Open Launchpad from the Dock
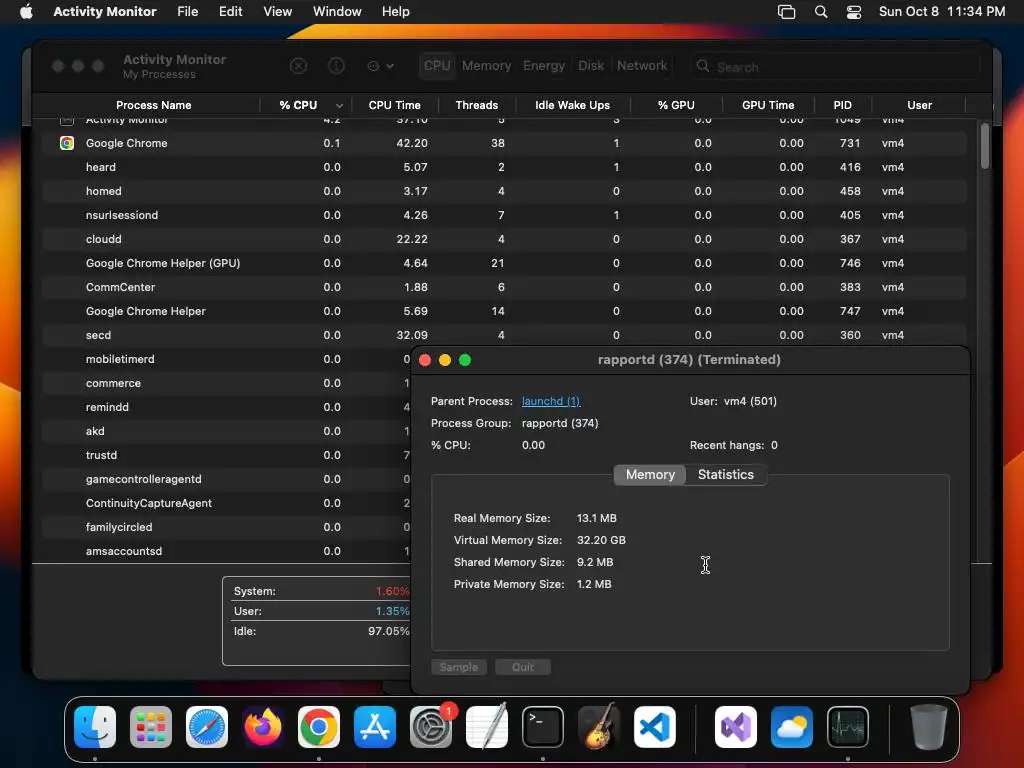1024x768 pixels. [x=151, y=727]
